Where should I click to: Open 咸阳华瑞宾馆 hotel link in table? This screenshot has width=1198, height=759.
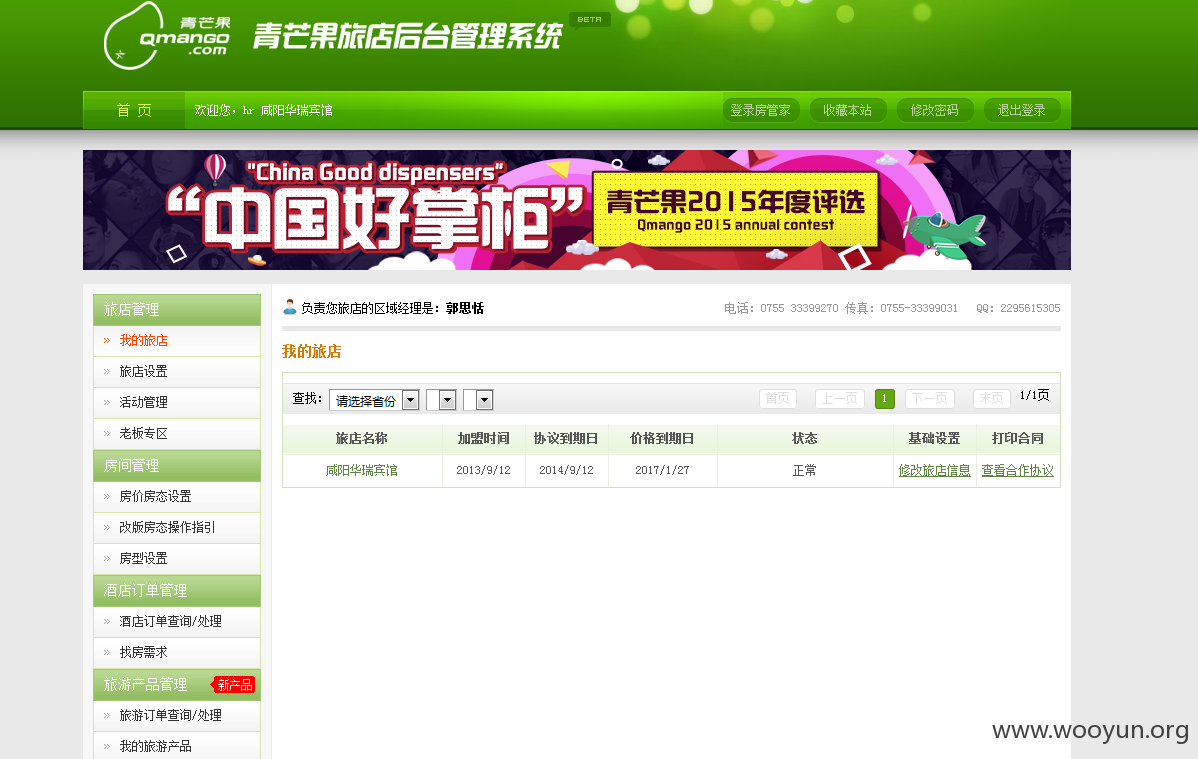[361, 470]
